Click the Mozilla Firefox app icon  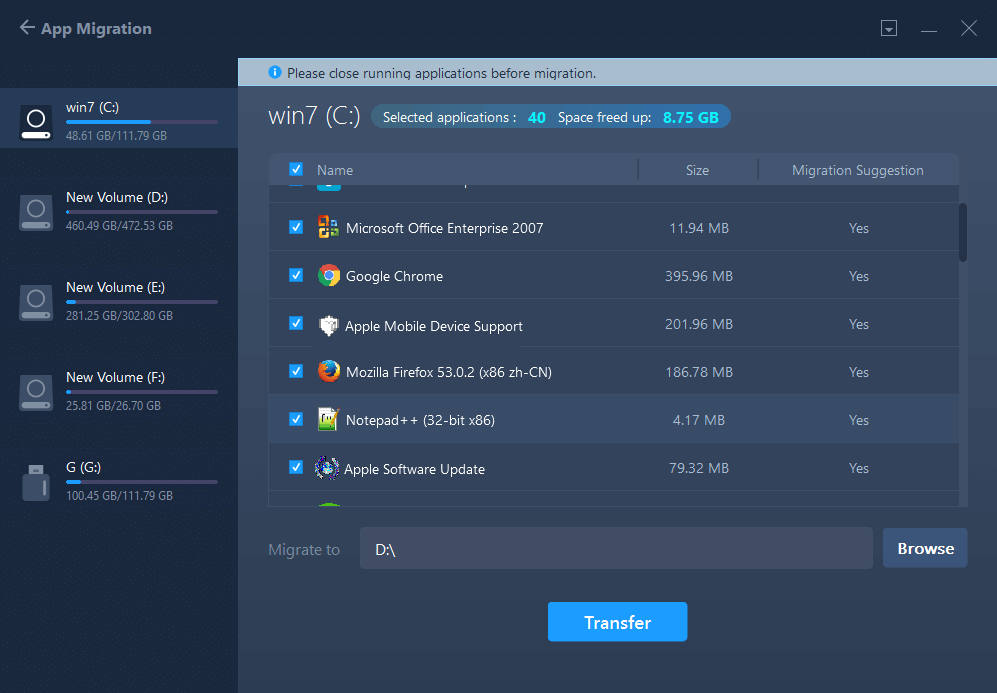pos(329,371)
